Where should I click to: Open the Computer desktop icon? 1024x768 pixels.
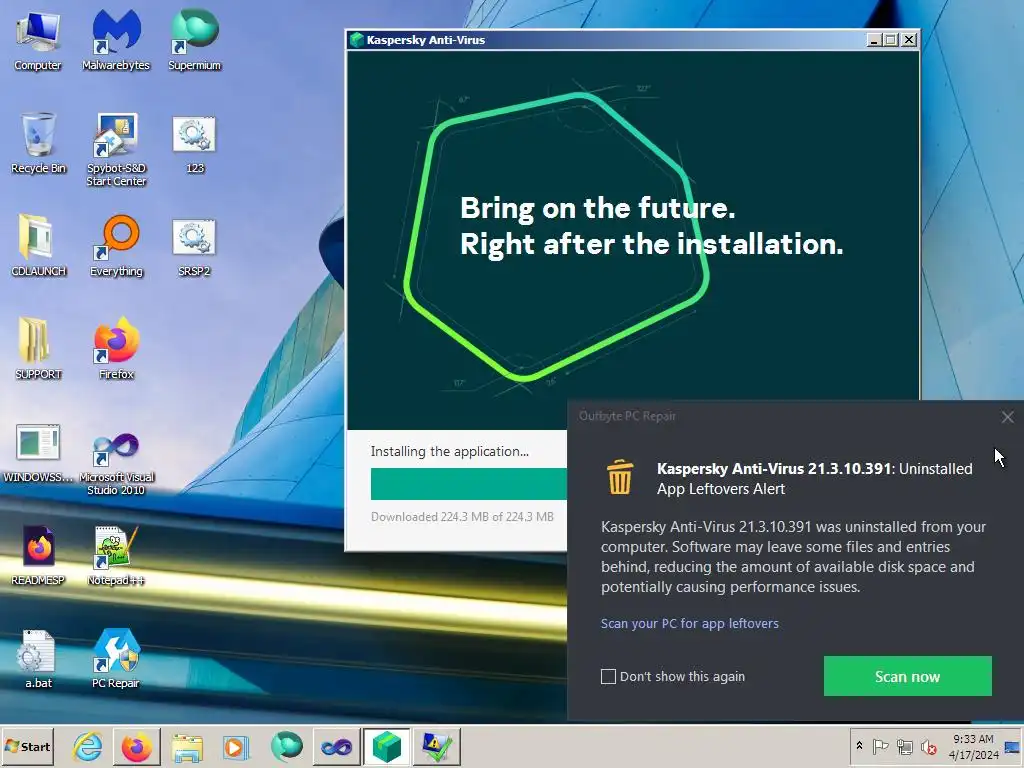coord(38,40)
